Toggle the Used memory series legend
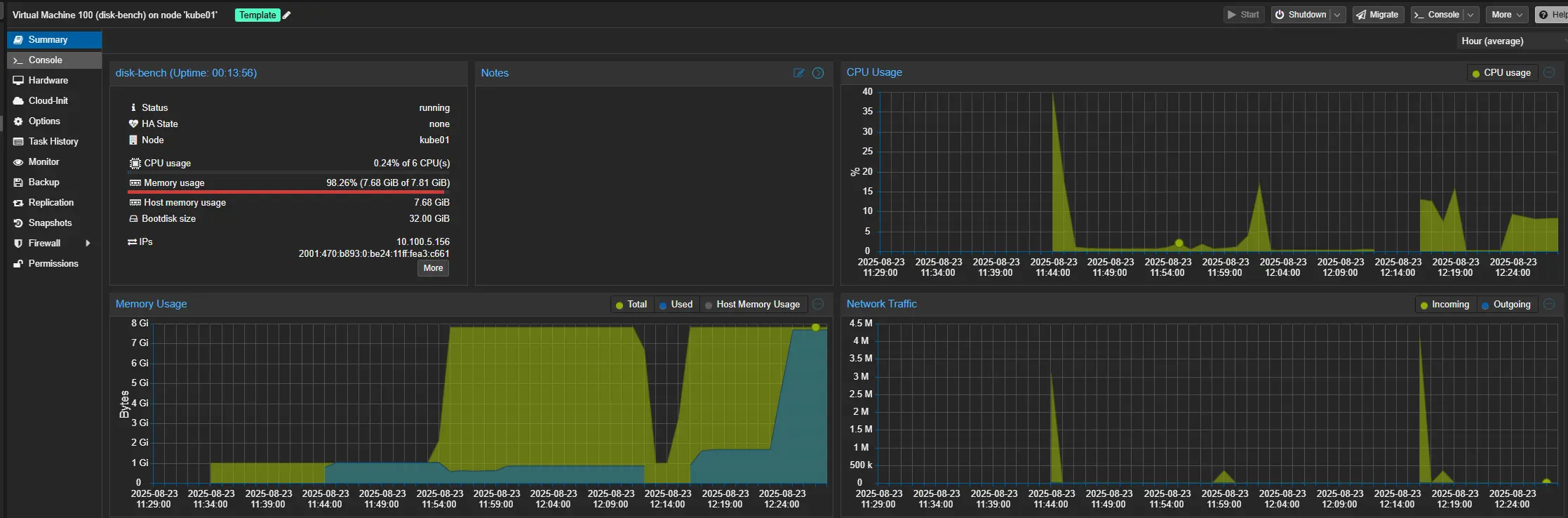The image size is (1568, 518). coord(676,305)
